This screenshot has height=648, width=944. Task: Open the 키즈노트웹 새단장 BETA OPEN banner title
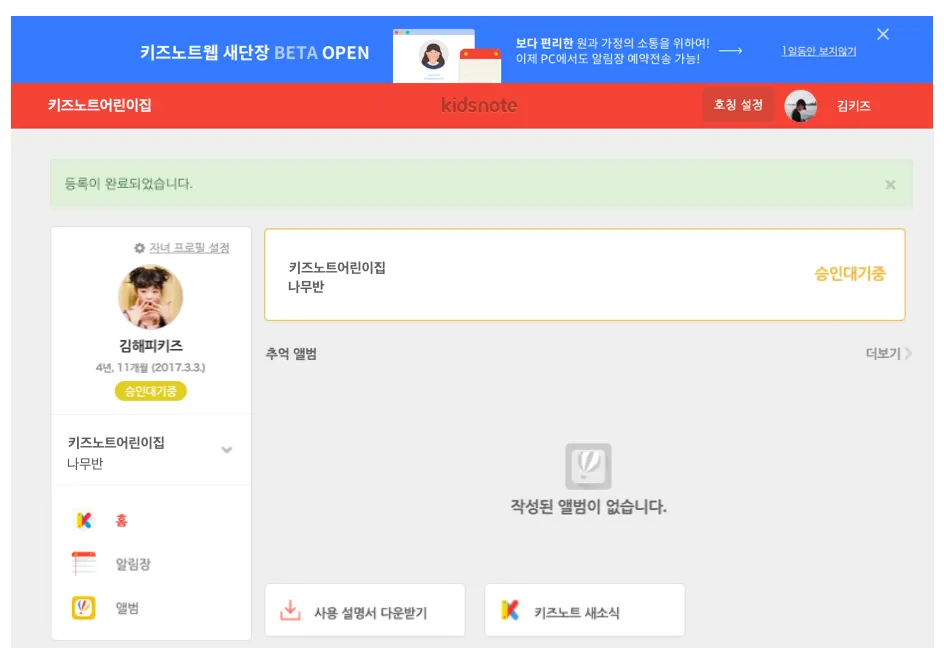[255, 52]
